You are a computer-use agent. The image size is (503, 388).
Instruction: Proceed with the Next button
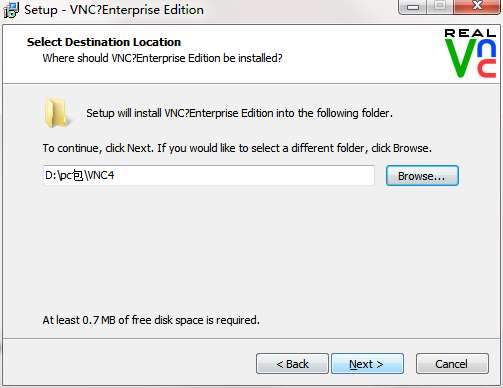click(x=367, y=364)
